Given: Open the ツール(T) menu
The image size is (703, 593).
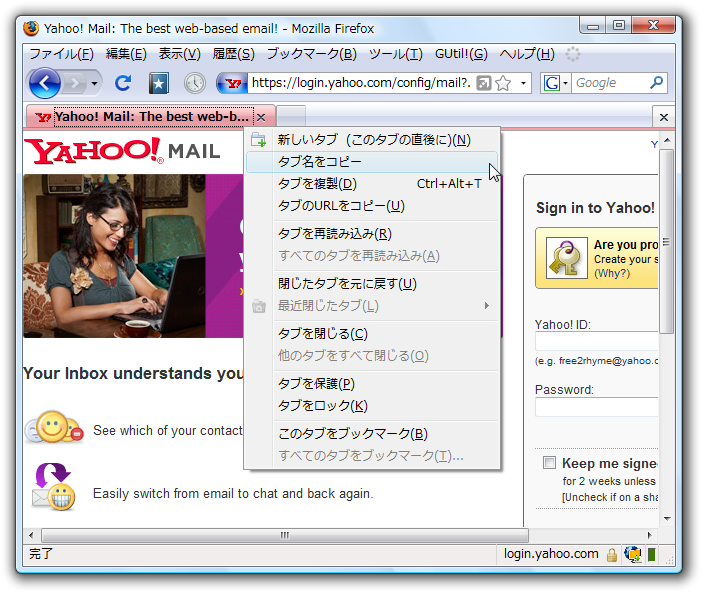Looking at the screenshot, I should (395, 54).
